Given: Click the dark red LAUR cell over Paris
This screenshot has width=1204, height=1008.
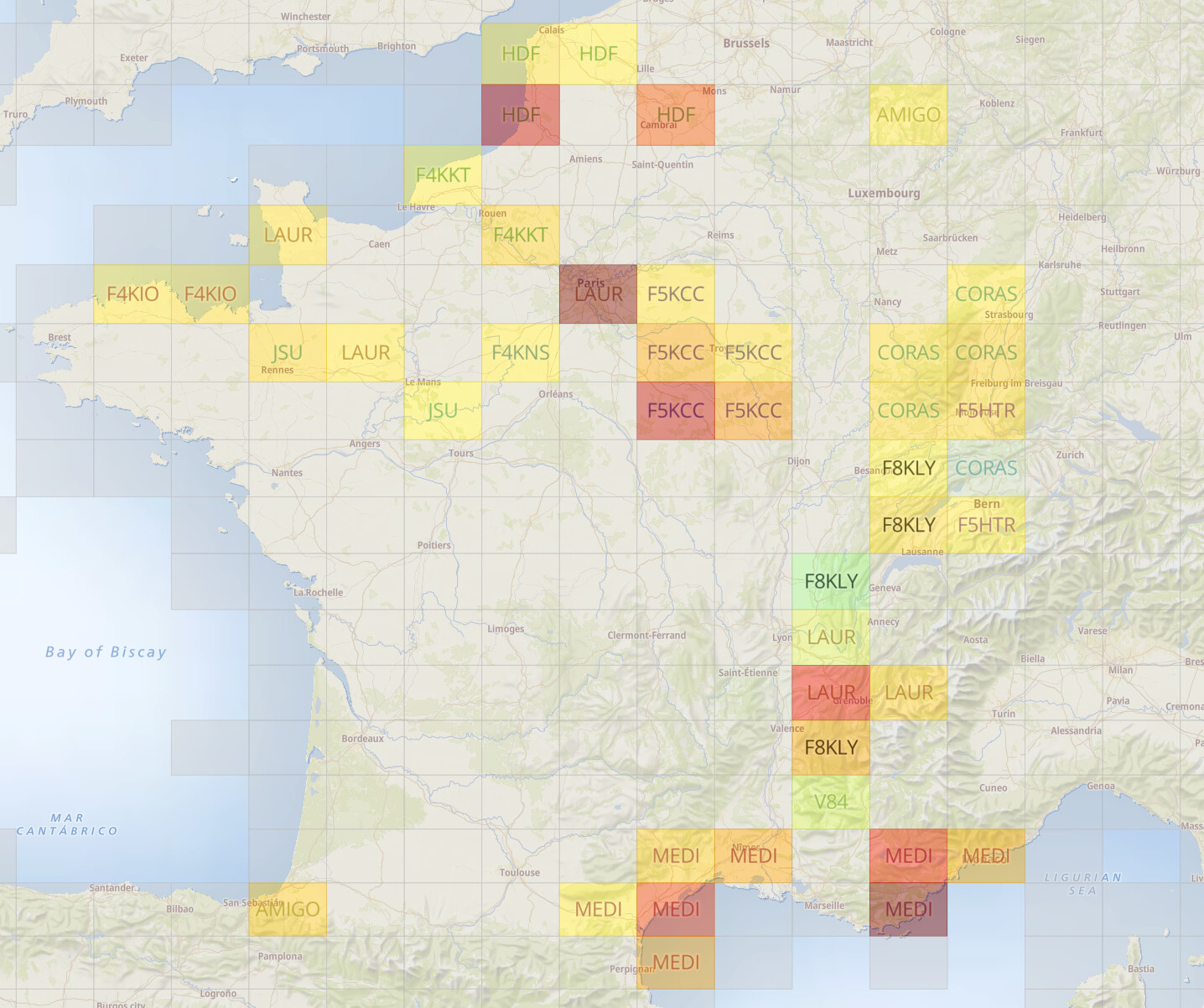Looking at the screenshot, I should [x=598, y=294].
